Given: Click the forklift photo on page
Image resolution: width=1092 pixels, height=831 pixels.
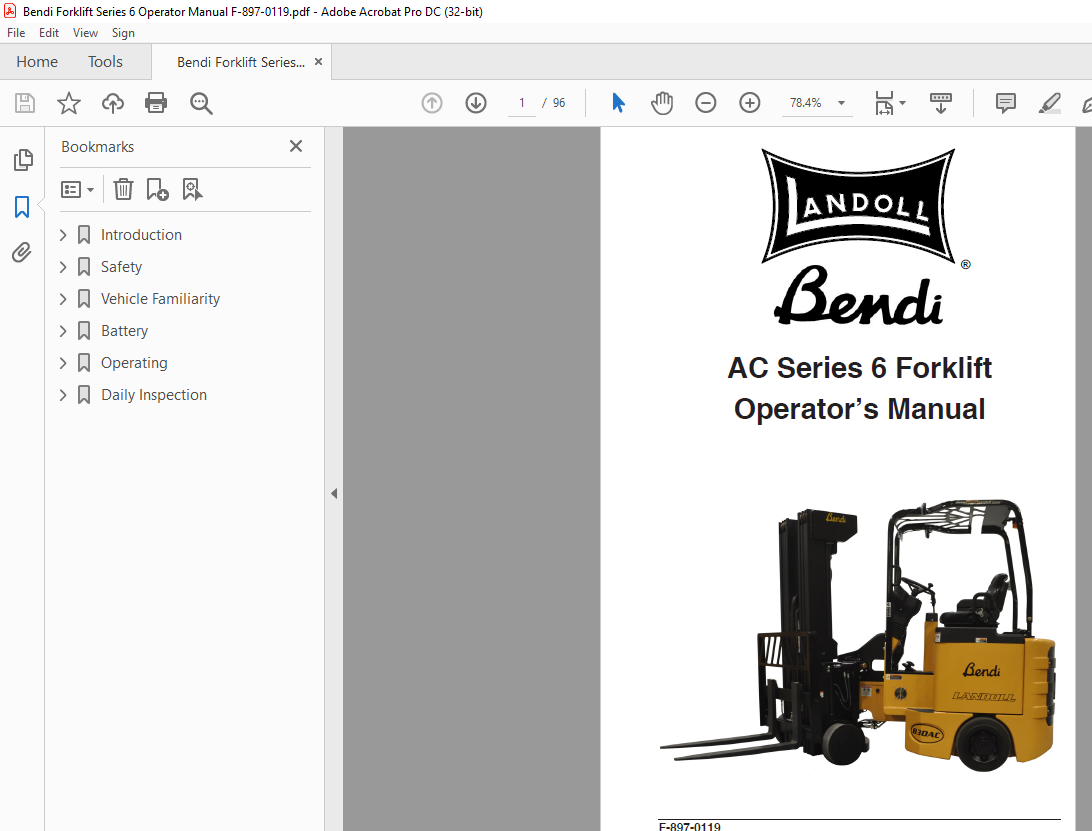Looking at the screenshot, I should tap(858, 635).
